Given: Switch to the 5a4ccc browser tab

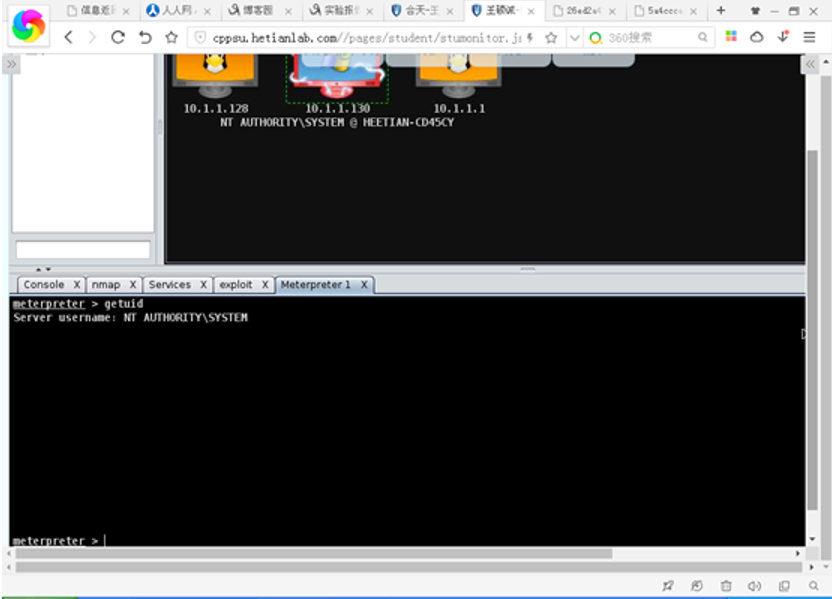Looking at the screenshot, I should coord(665,11).
